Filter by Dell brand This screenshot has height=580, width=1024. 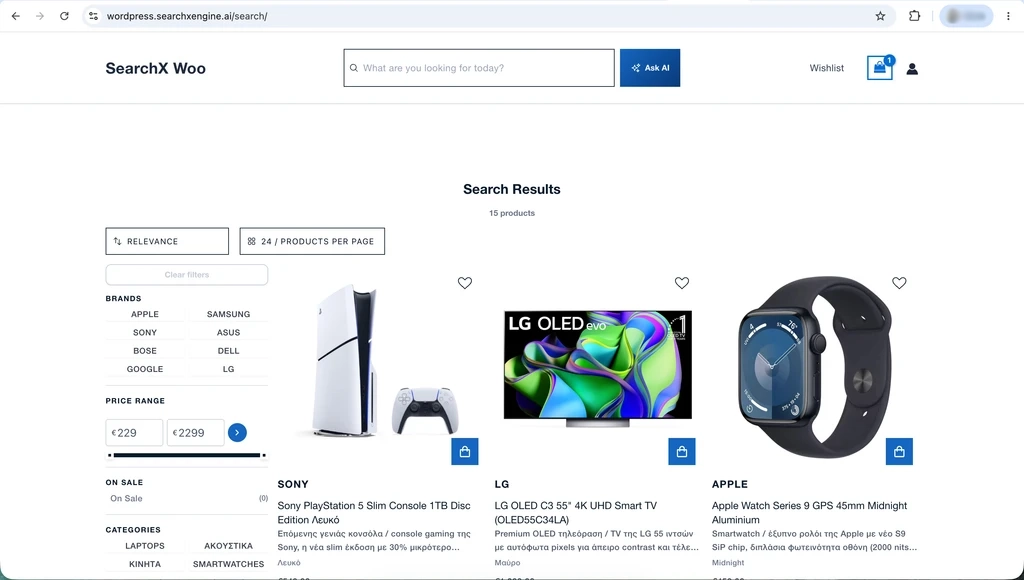229,351
